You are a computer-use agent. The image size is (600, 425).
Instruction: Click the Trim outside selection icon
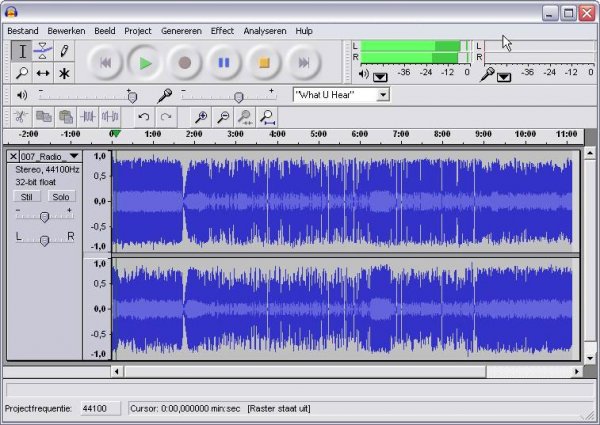[x=88, y=117]
